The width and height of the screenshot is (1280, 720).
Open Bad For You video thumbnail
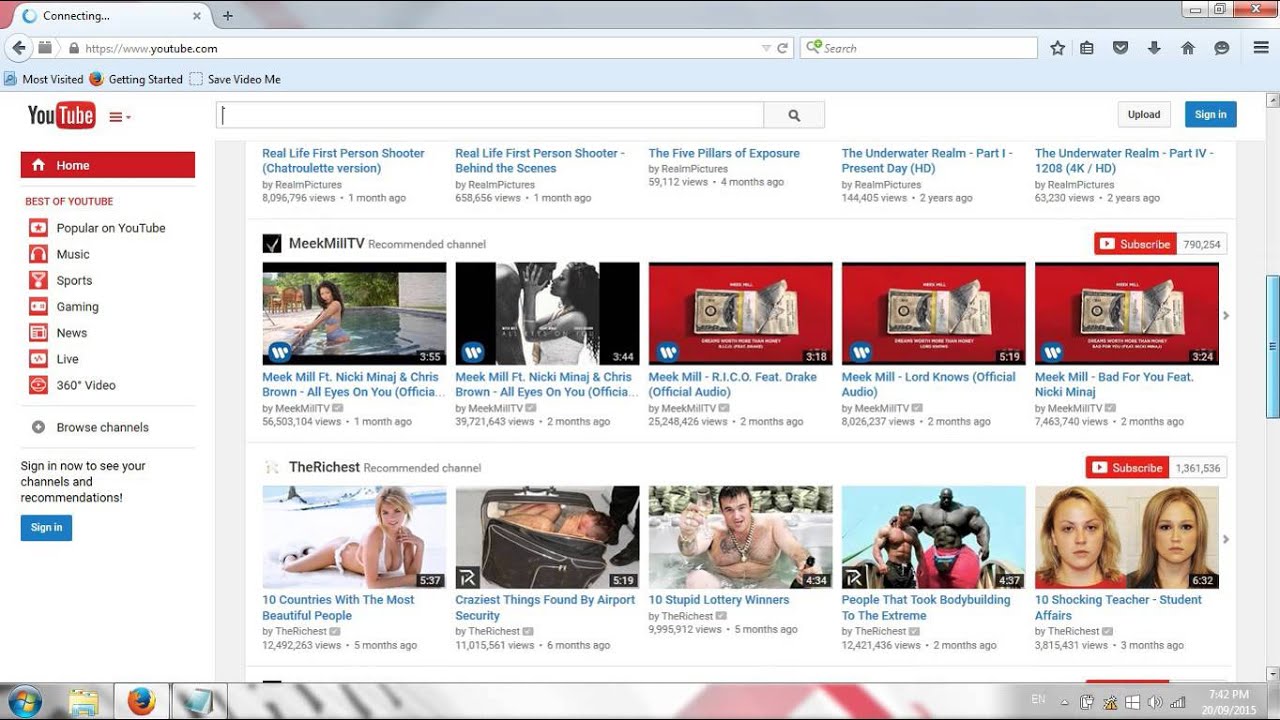click(x=1127, y=314)
